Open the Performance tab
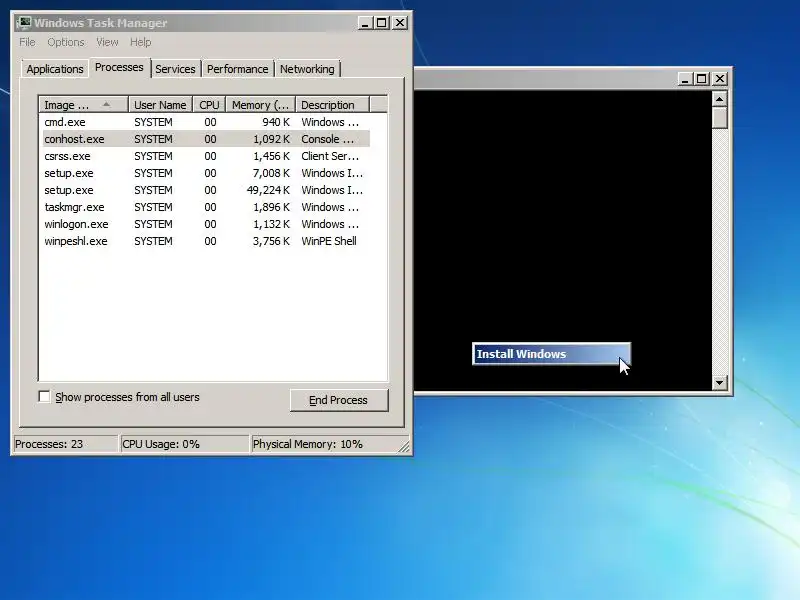Viewport: 800px width, 600px height. click(x=238, y=69)
